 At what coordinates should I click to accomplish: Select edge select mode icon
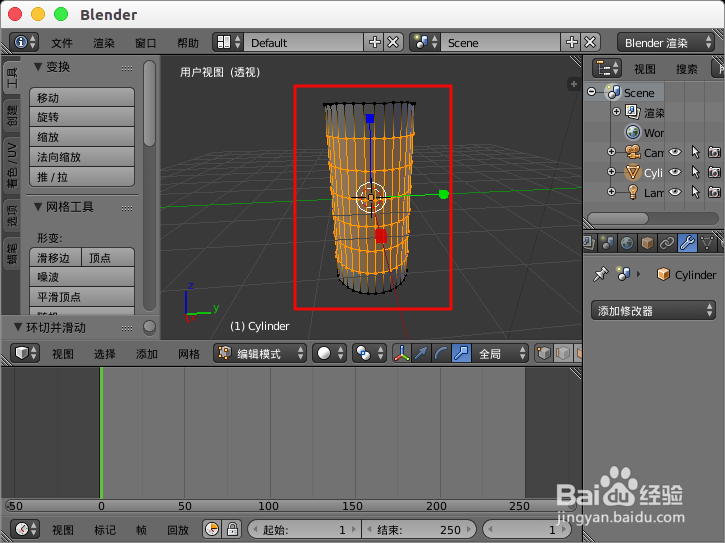click(563, 353)
